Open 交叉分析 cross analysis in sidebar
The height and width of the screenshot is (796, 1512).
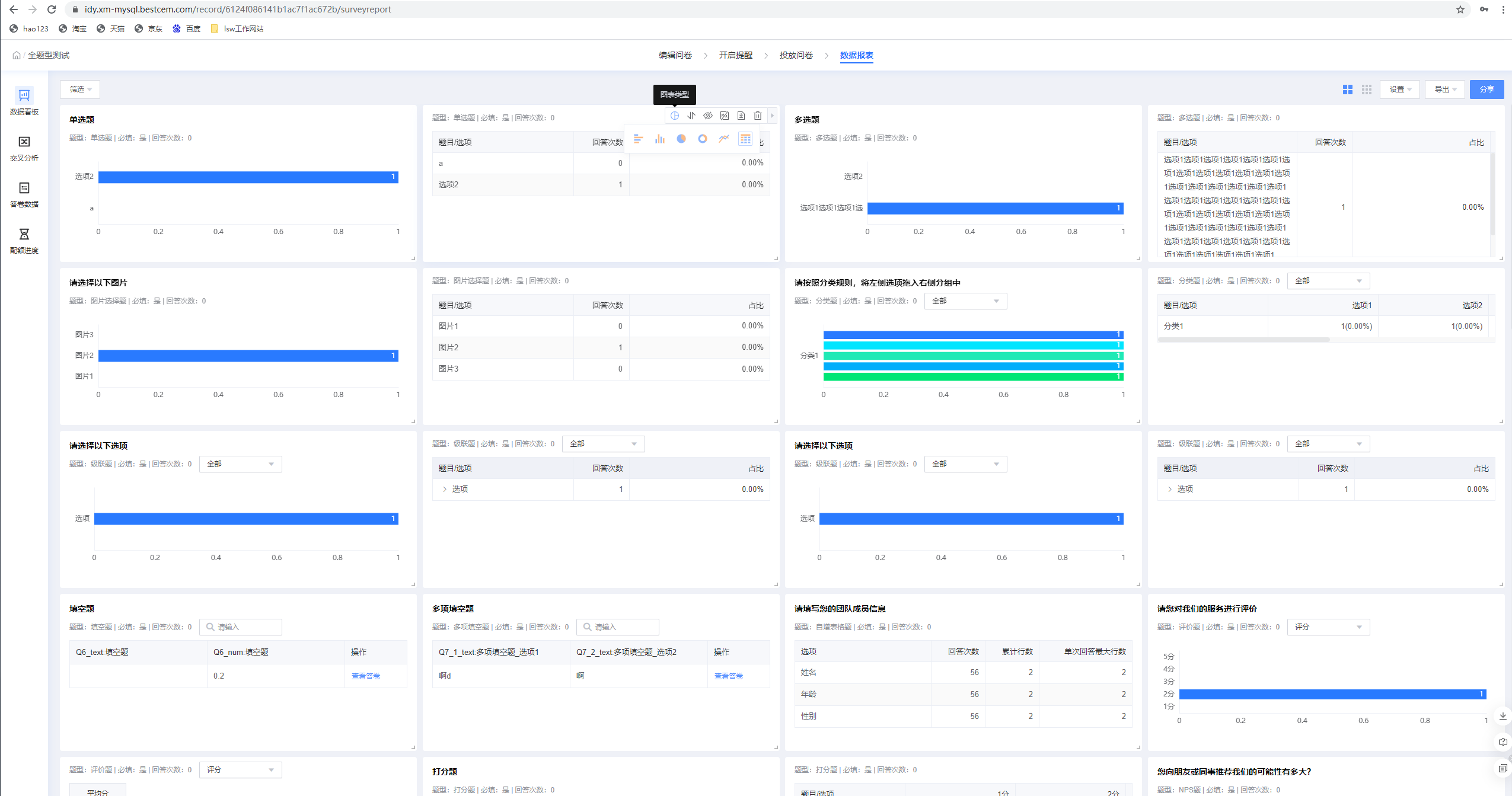coord(24,148)
